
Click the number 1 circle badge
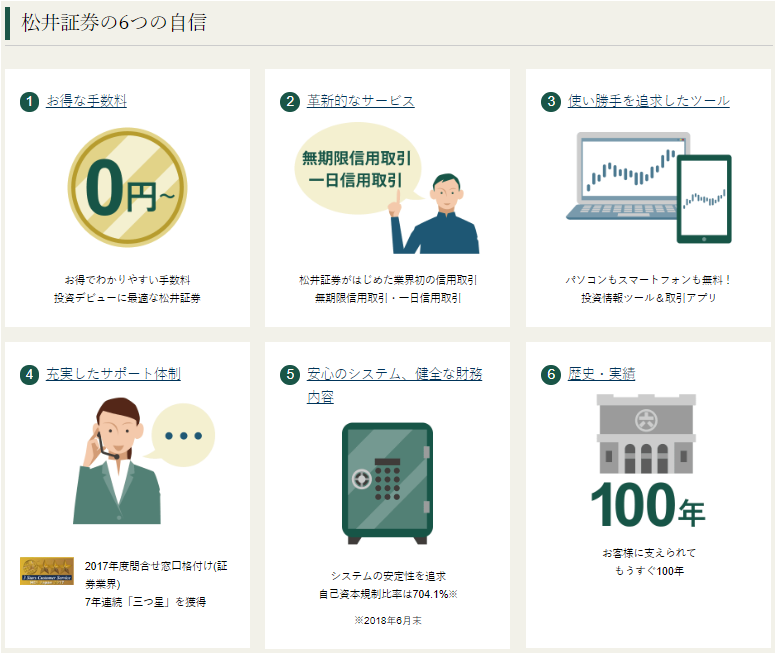(30, 102)
